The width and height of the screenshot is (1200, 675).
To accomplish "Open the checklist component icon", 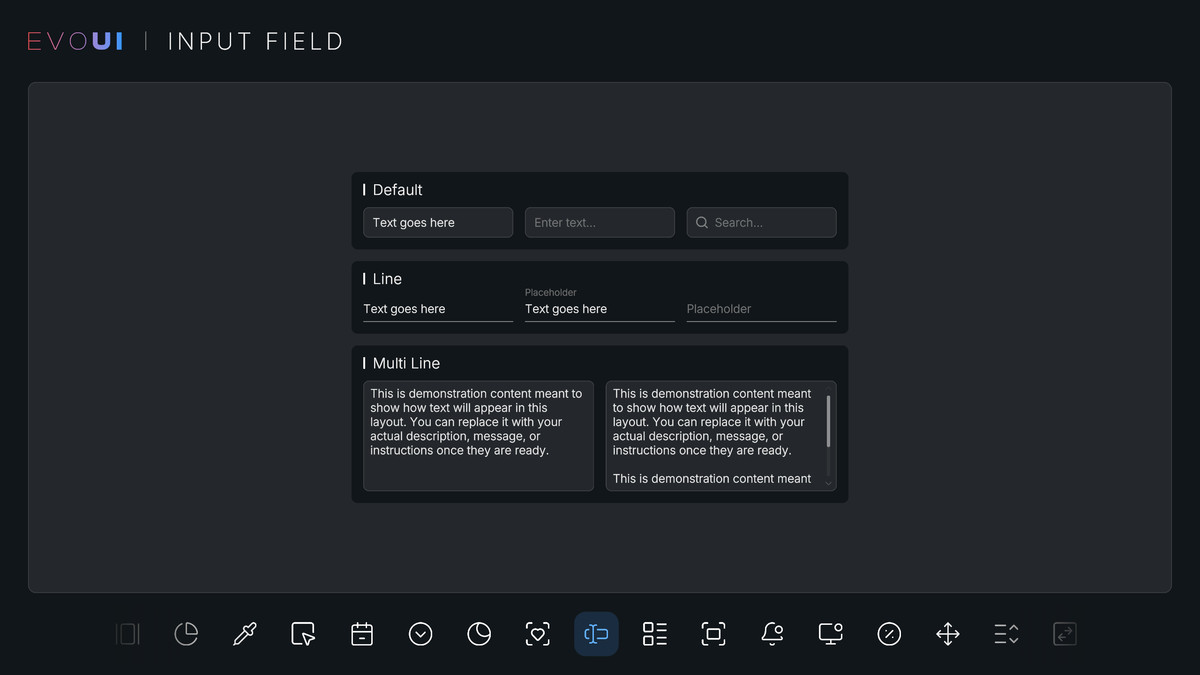I will 654,634.
